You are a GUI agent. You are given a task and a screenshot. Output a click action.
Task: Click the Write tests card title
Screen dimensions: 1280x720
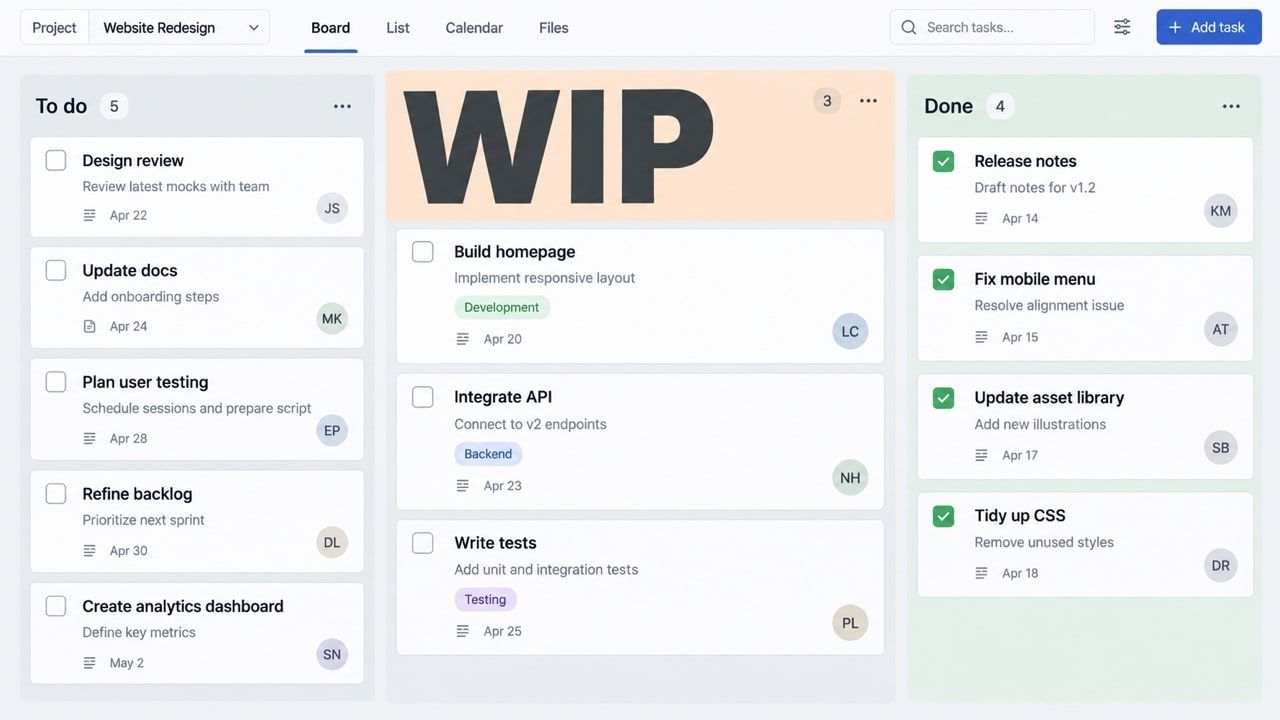[x=495, y=543]
